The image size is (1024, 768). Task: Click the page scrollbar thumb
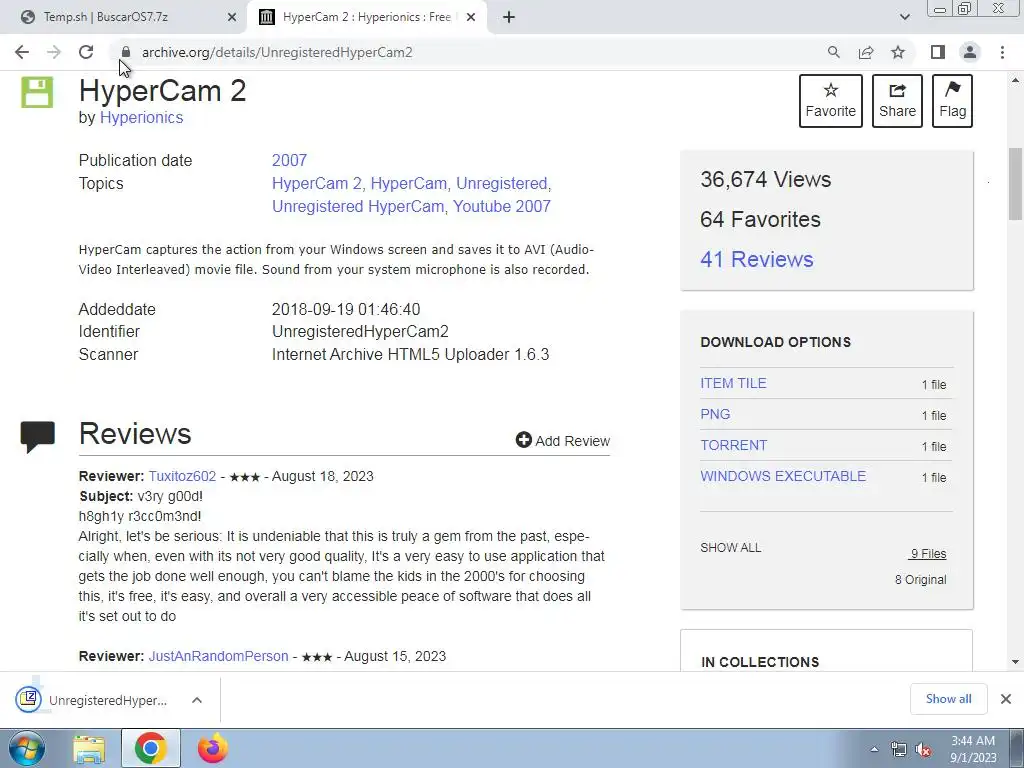[1016, 184]
